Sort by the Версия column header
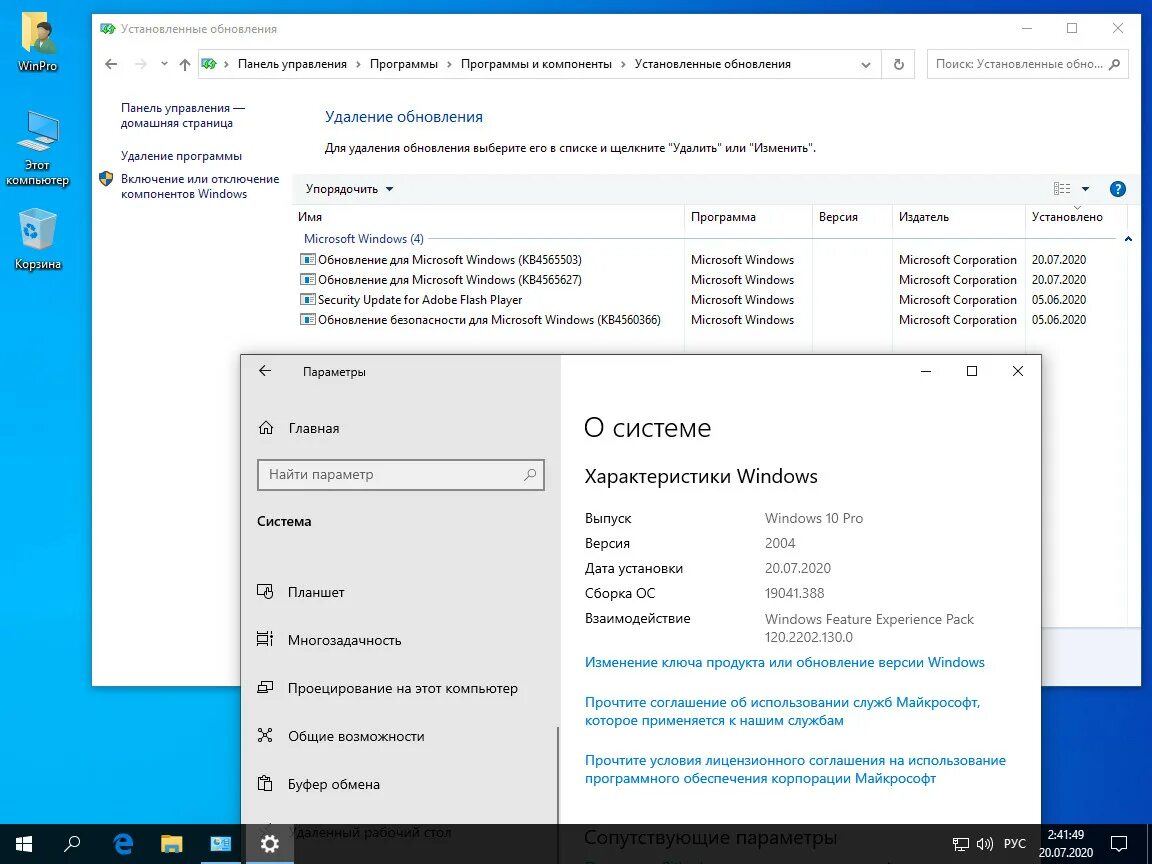Viewport: 1152px width, 864px height. (x=852, y=217)
